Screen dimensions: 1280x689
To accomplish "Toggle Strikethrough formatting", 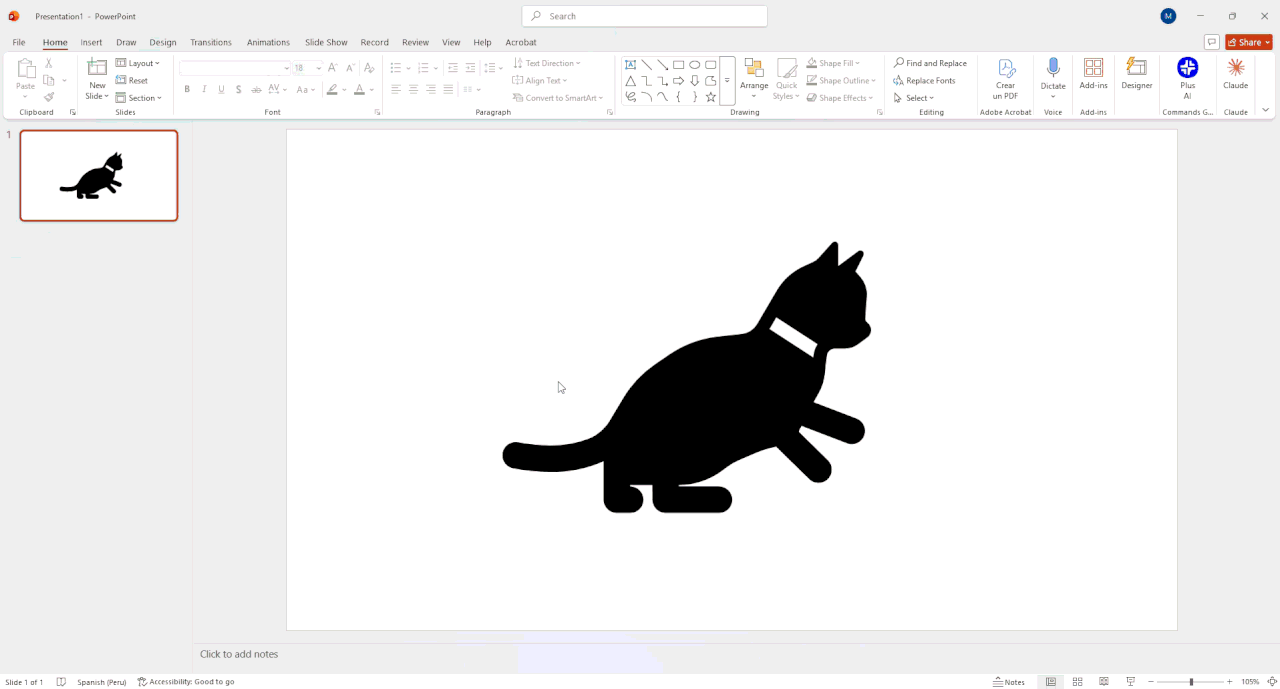I will 256,89.
